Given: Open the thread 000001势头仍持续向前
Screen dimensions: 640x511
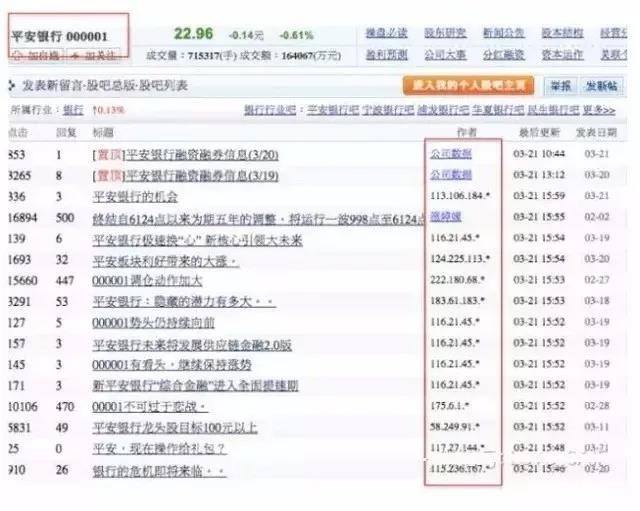Looking at the screenshot, I should point(153,323).
